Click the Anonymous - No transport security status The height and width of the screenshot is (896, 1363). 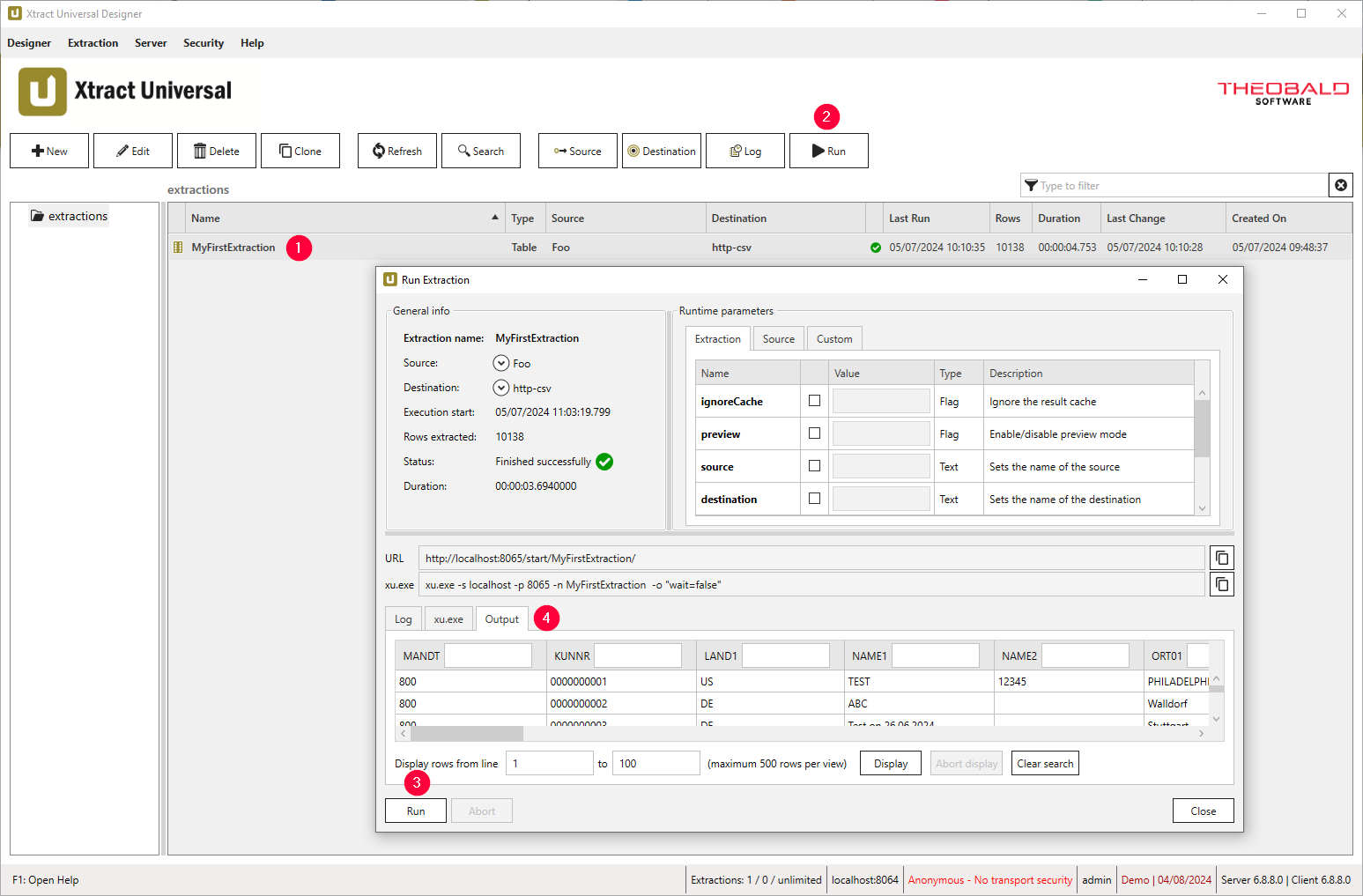(x=990, y=879)
